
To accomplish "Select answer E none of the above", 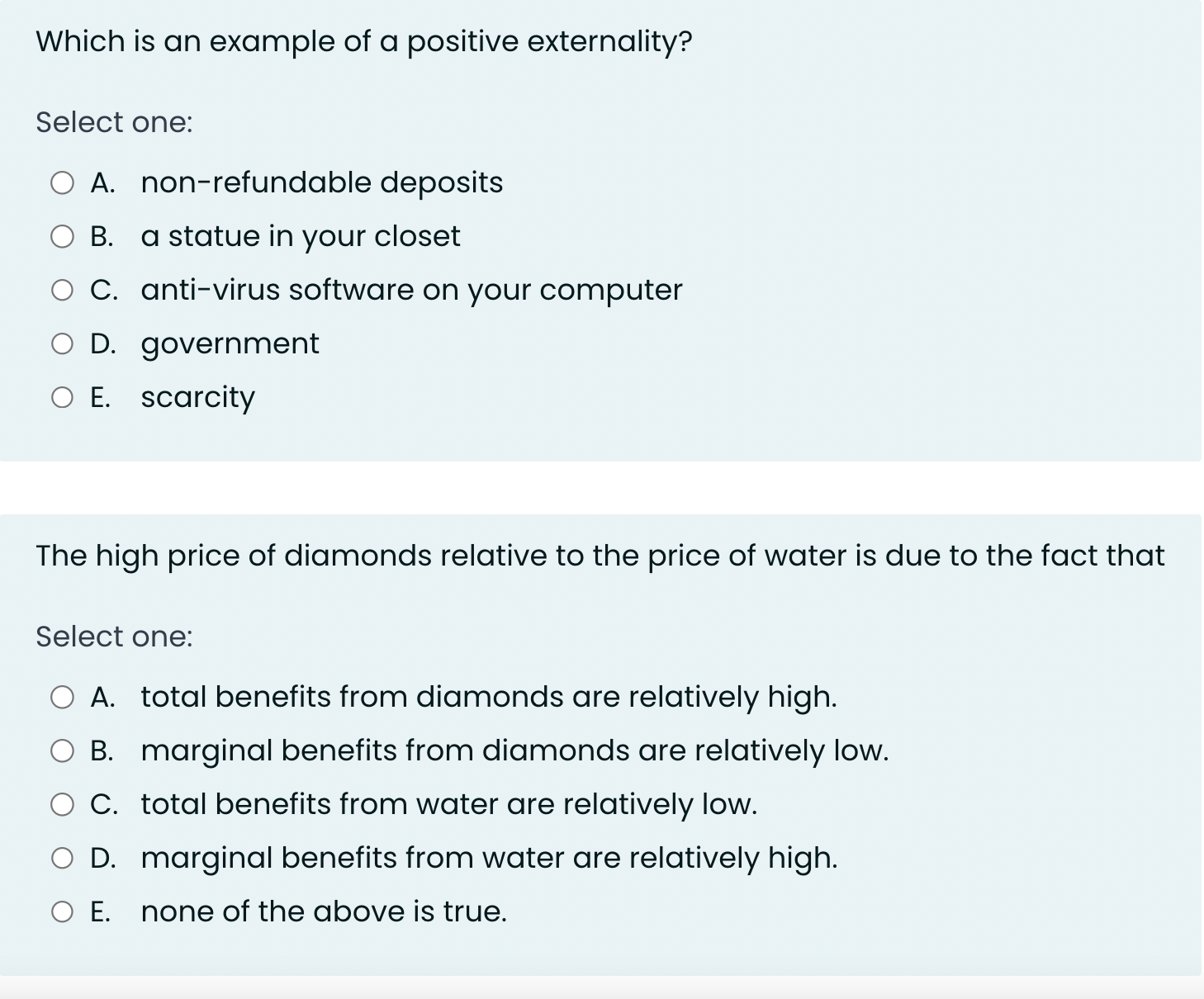I will tap(63, 911).
